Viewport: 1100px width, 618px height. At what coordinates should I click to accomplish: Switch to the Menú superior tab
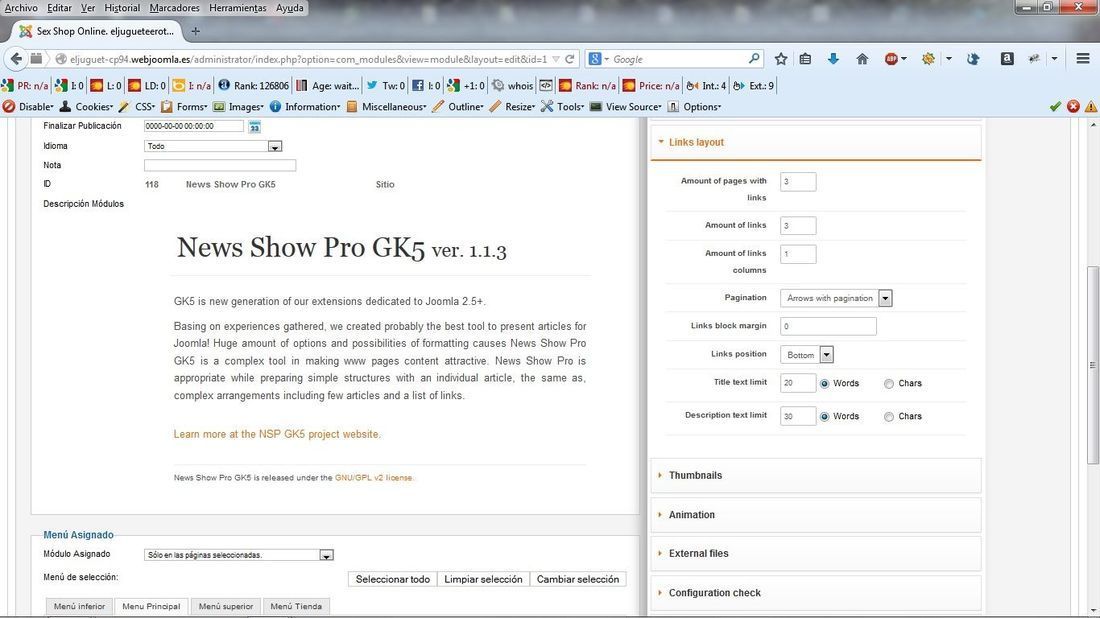tap(226, 607)
